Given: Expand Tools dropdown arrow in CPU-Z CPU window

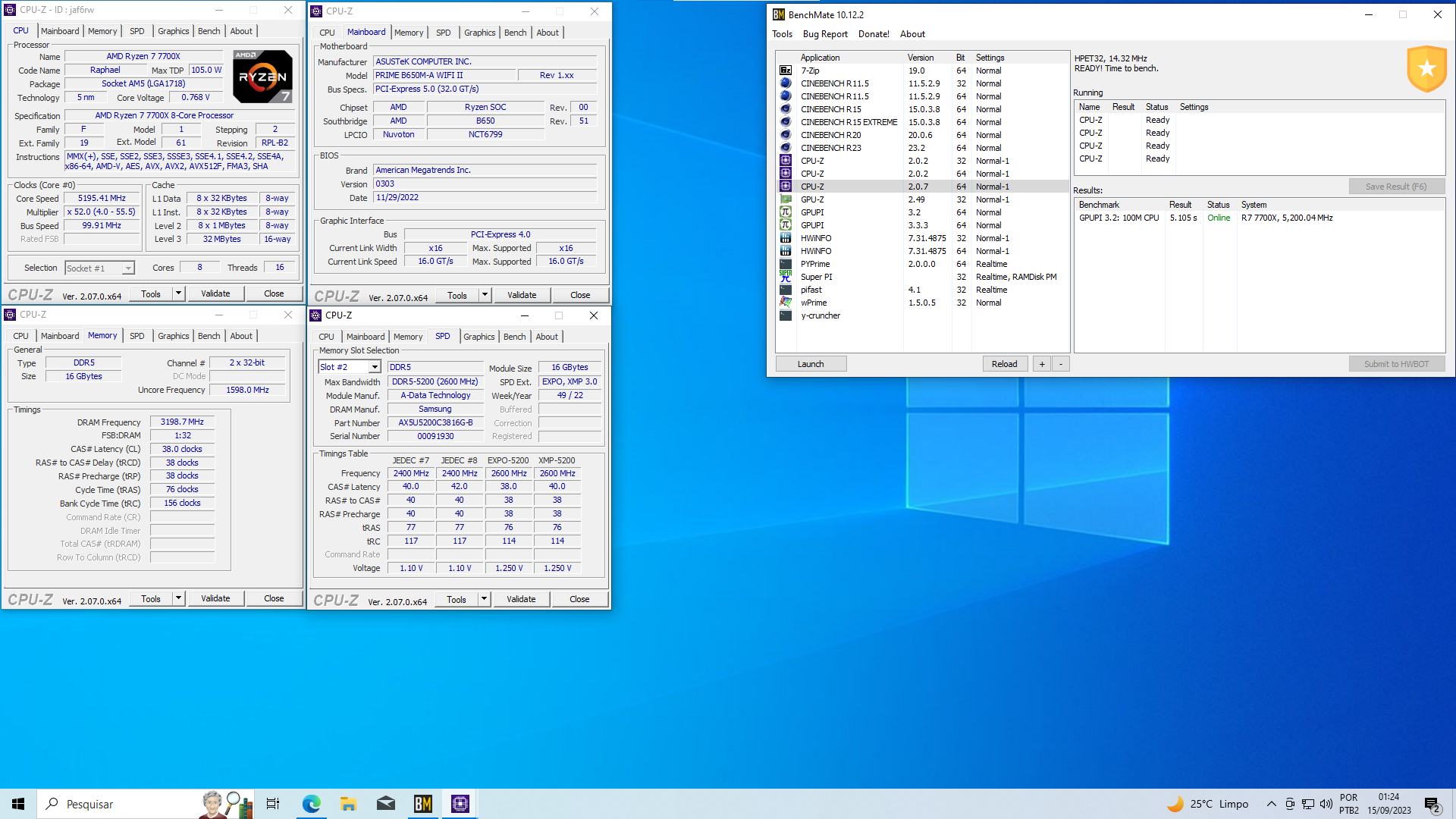Looking at the screenshot, I should (x=178, y=293).
